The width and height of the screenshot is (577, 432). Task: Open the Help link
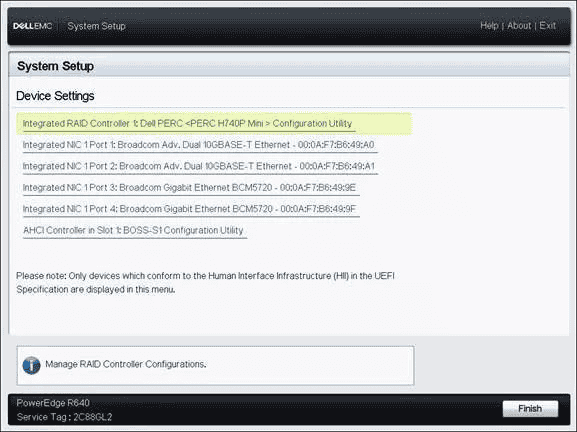[x=489, y=26]
